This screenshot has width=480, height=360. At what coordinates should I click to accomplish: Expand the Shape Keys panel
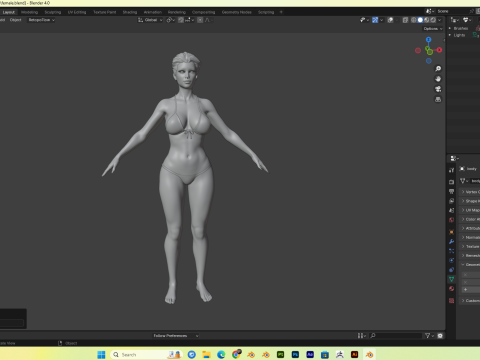[x=470, y=201]
